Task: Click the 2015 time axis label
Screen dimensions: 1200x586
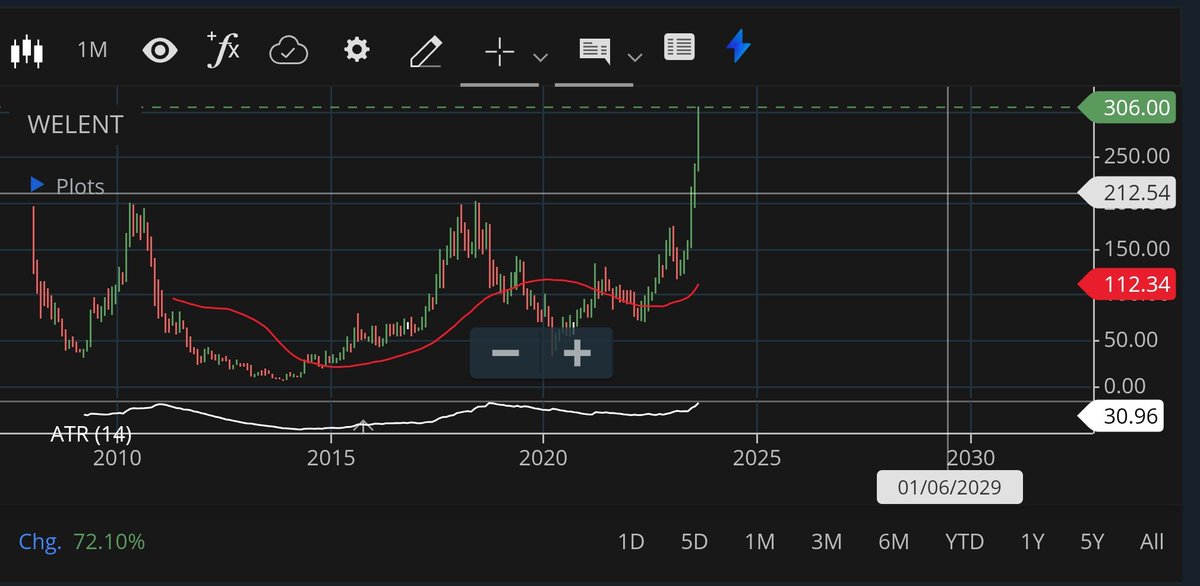Action: [x=331, y=458]
